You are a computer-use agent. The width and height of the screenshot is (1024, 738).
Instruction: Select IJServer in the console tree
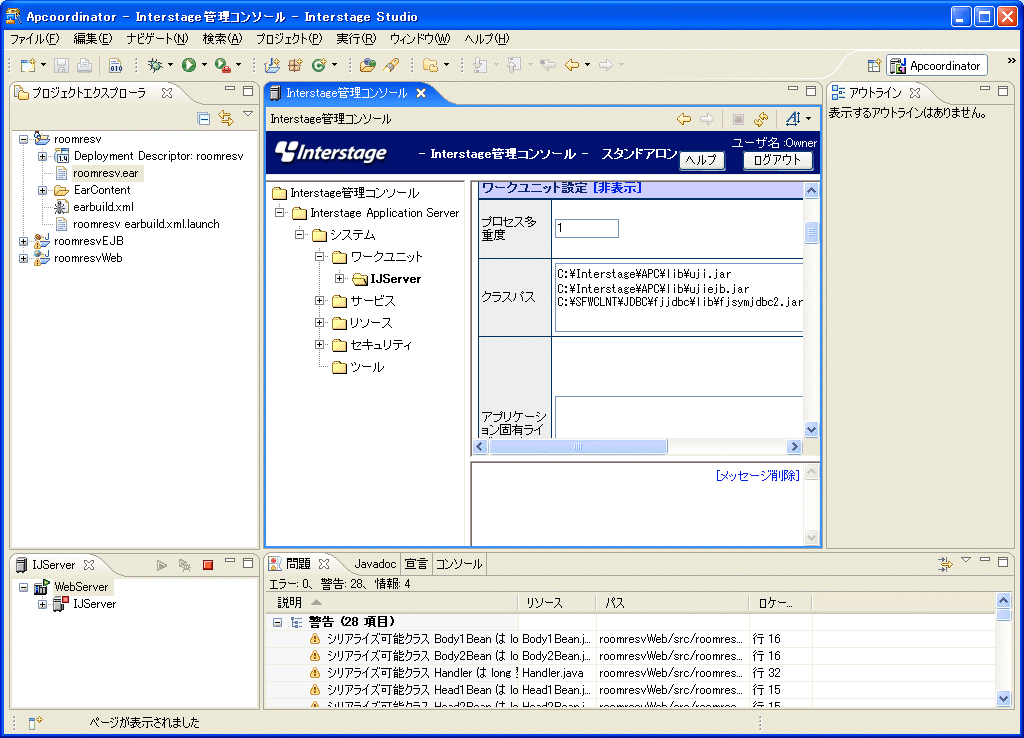[396, 279]
